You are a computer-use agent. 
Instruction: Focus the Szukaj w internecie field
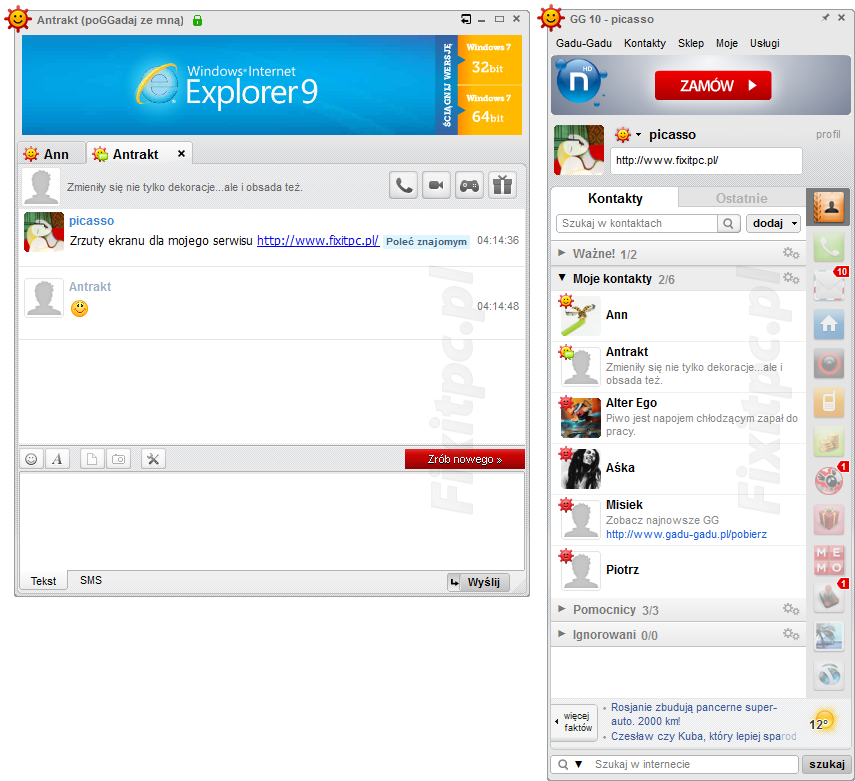coord(695,764)
